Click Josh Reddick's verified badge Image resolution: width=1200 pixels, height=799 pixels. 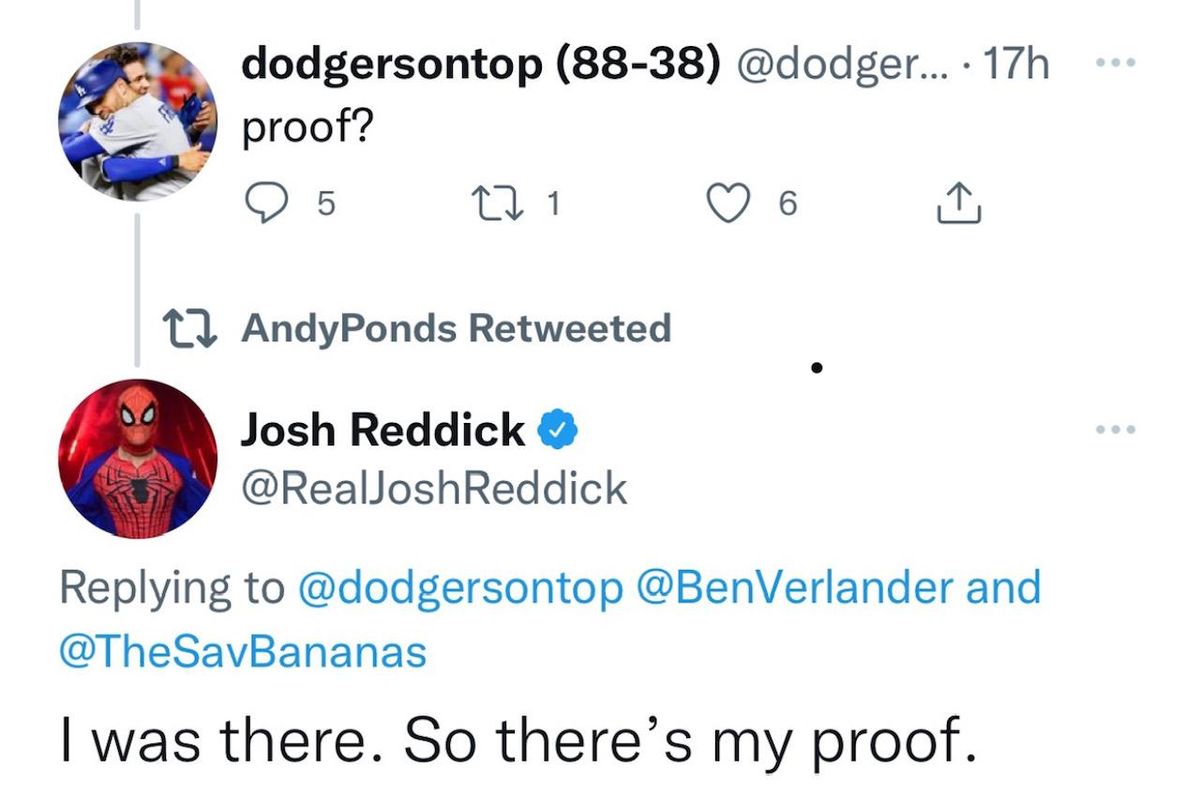coord(556,431)
